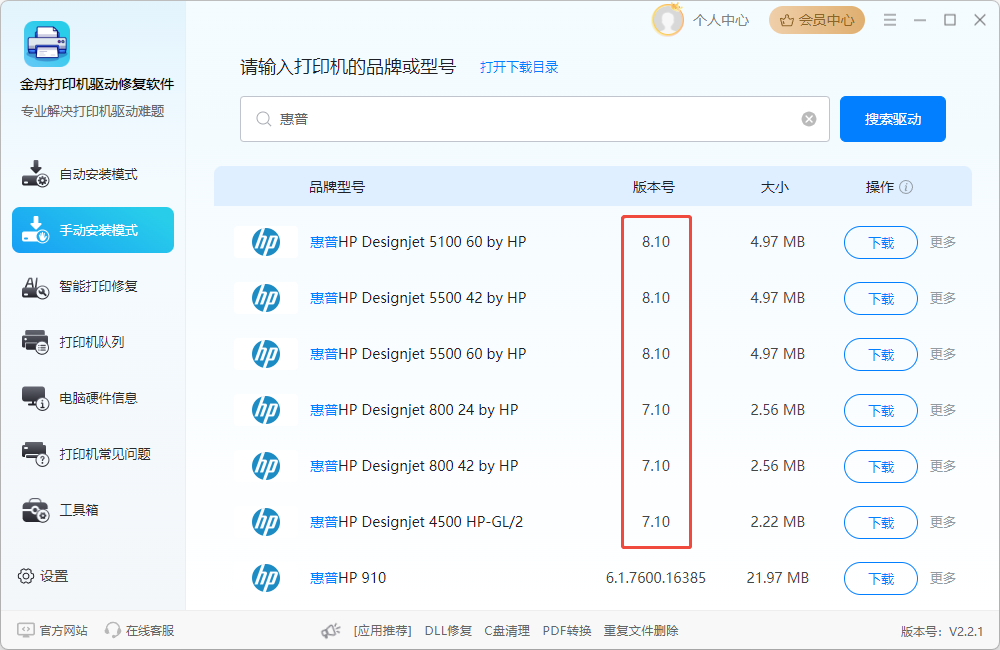
Task: Open PDF转换 recommended app
Action: tap(567, 631)
